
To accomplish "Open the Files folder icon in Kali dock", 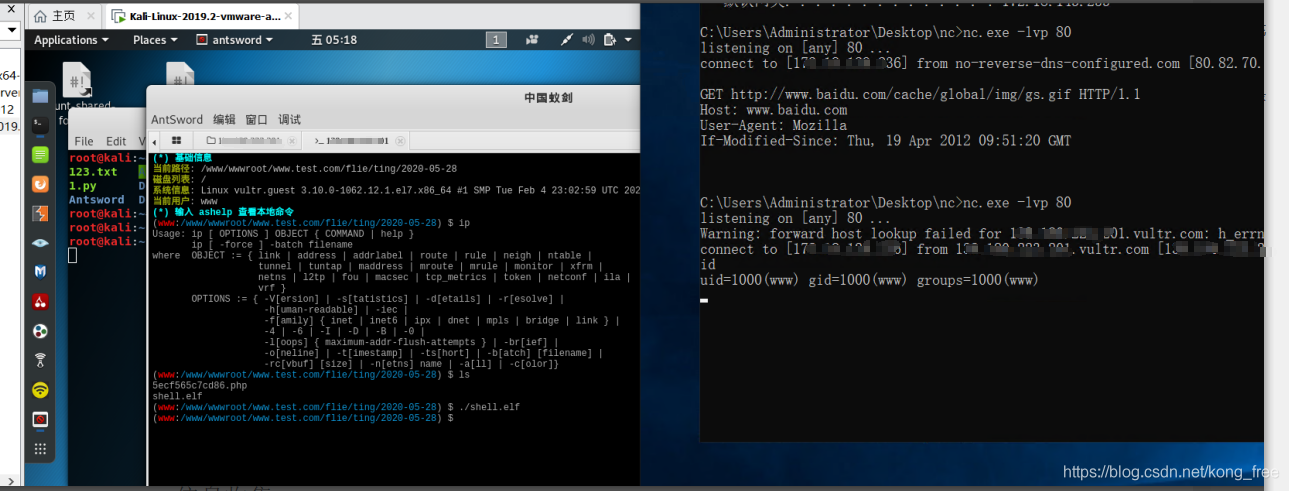I will pos(40,97).
